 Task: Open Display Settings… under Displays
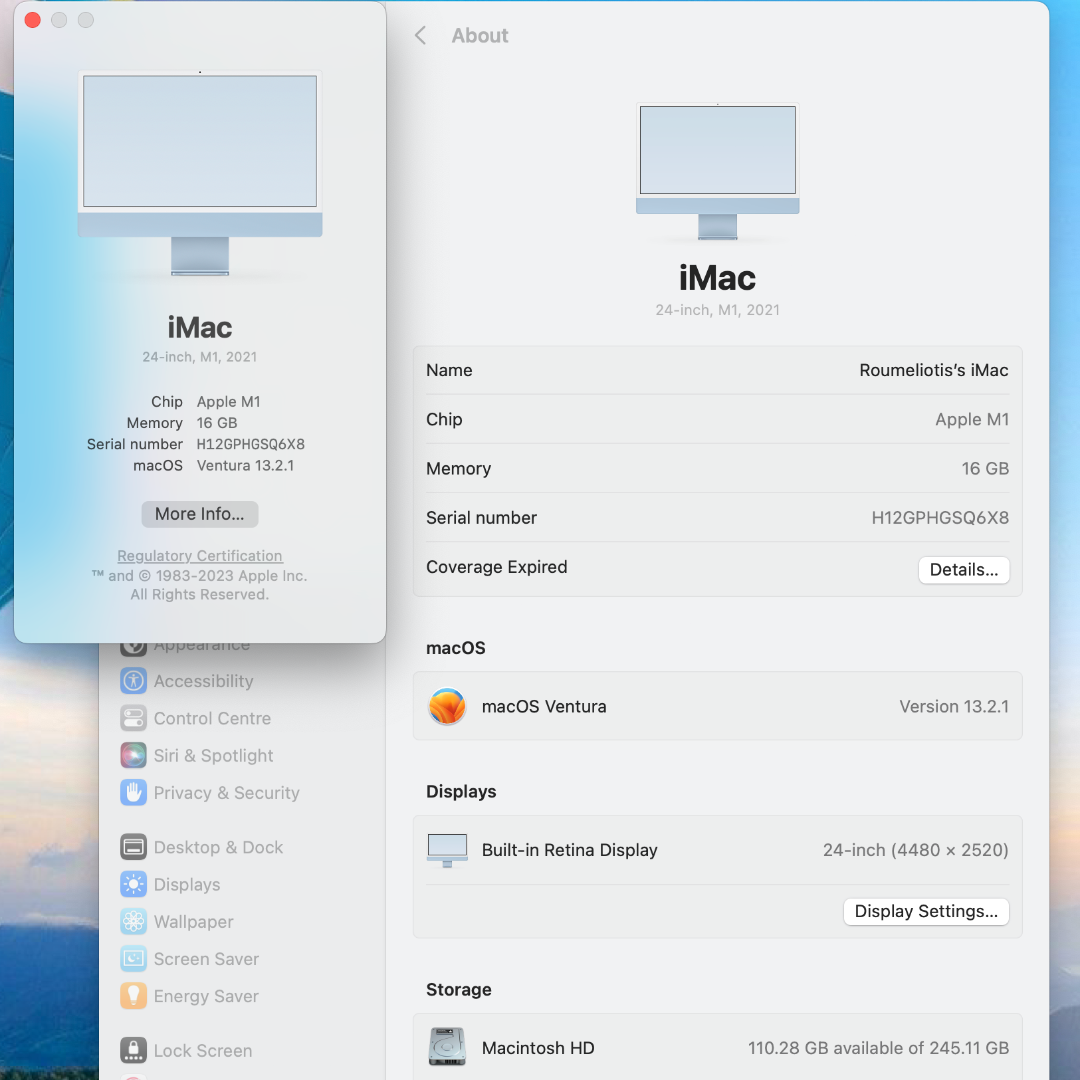[x=926, y=912]
